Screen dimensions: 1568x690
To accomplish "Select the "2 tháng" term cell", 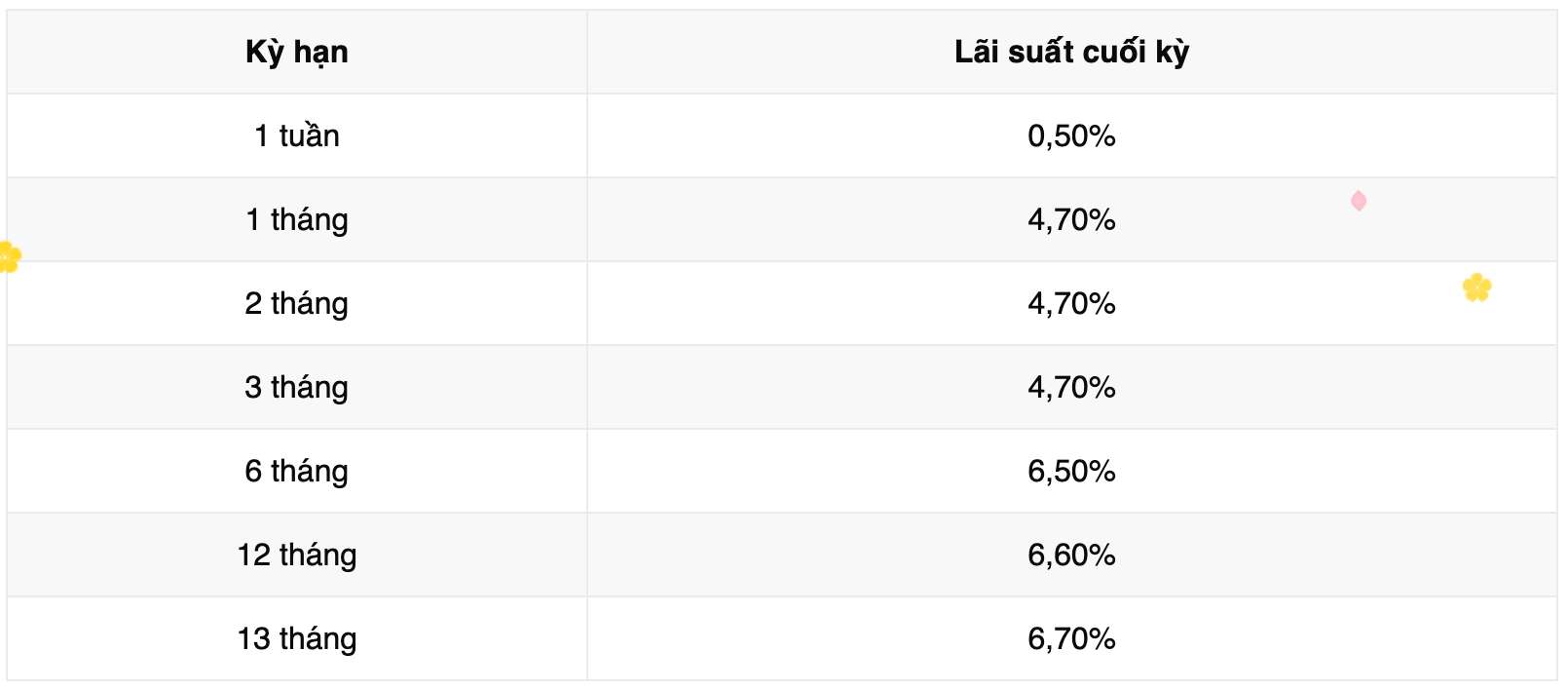I will click(297, 303).
